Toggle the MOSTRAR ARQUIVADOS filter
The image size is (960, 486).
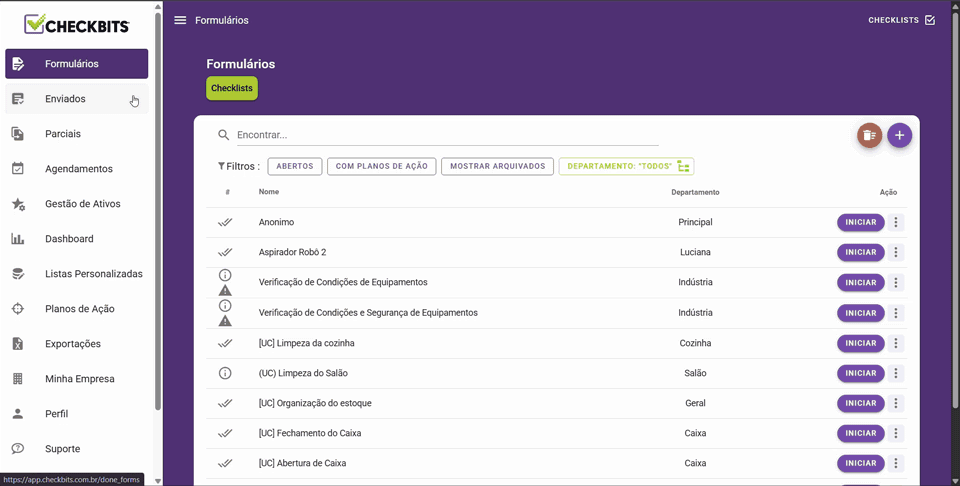pos(497,167)
